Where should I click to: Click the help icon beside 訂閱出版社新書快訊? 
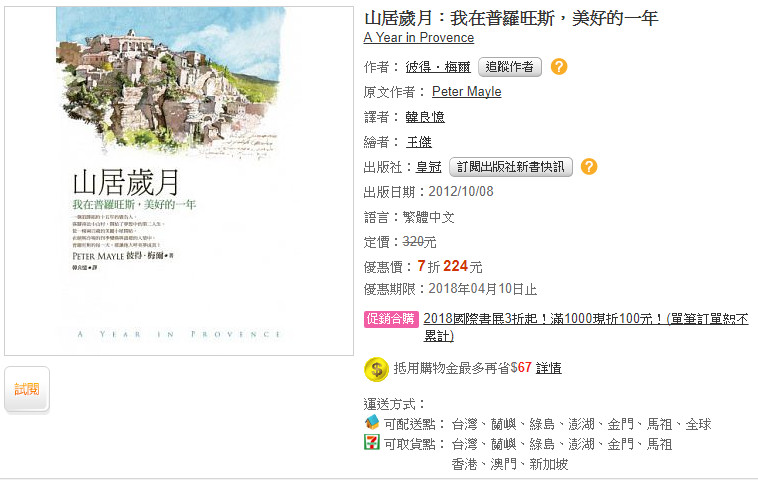point(589,167)
